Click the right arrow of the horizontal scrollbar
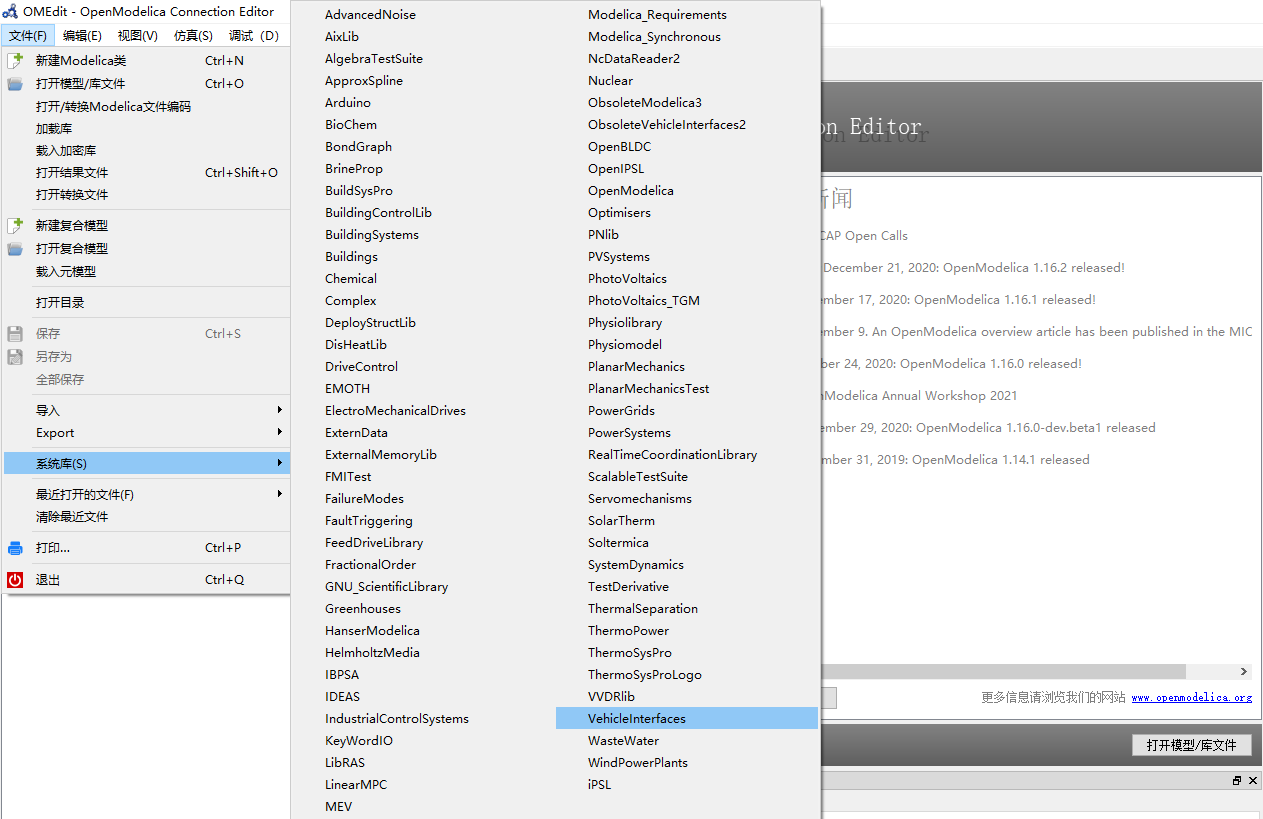The width and height of the screenshot is (1263, 819). click(1244, 671)
